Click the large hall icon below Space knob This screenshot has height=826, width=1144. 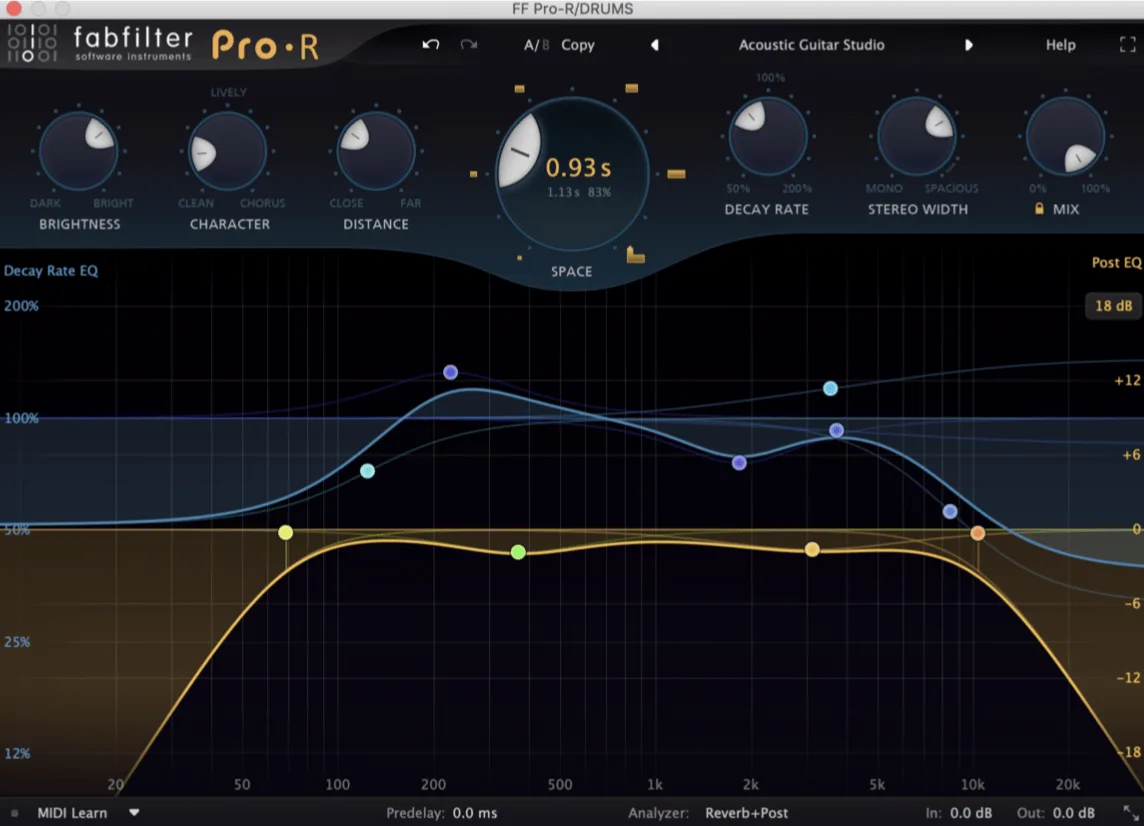coord(635,255)
